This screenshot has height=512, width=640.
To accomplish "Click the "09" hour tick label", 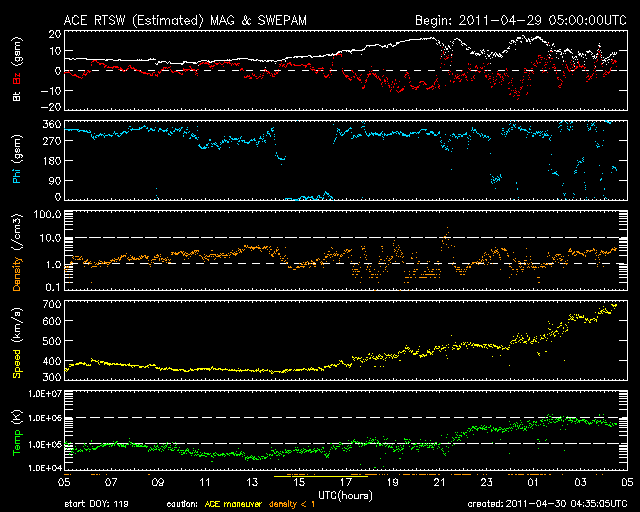I will [158, 482].
